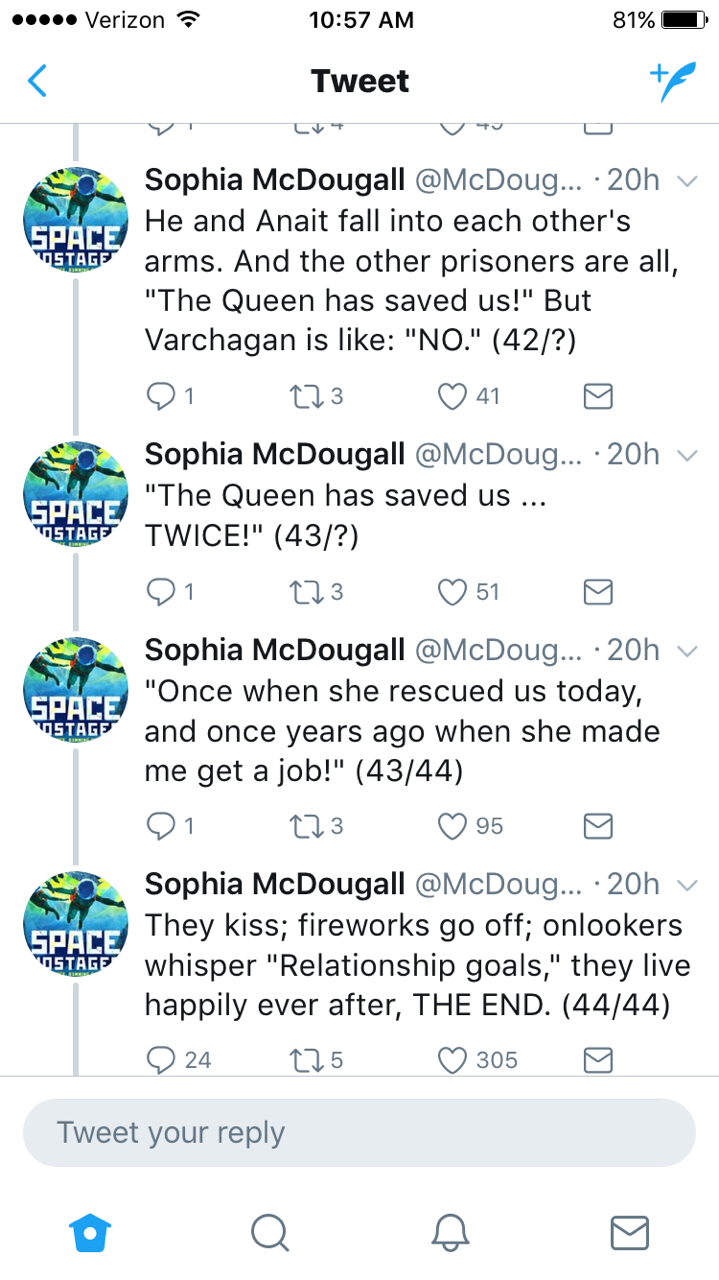This screenshot has width=719, height=1280.
Task: Expand chevron menu on "TWICE!" tweet
Action: pos(686,455)
